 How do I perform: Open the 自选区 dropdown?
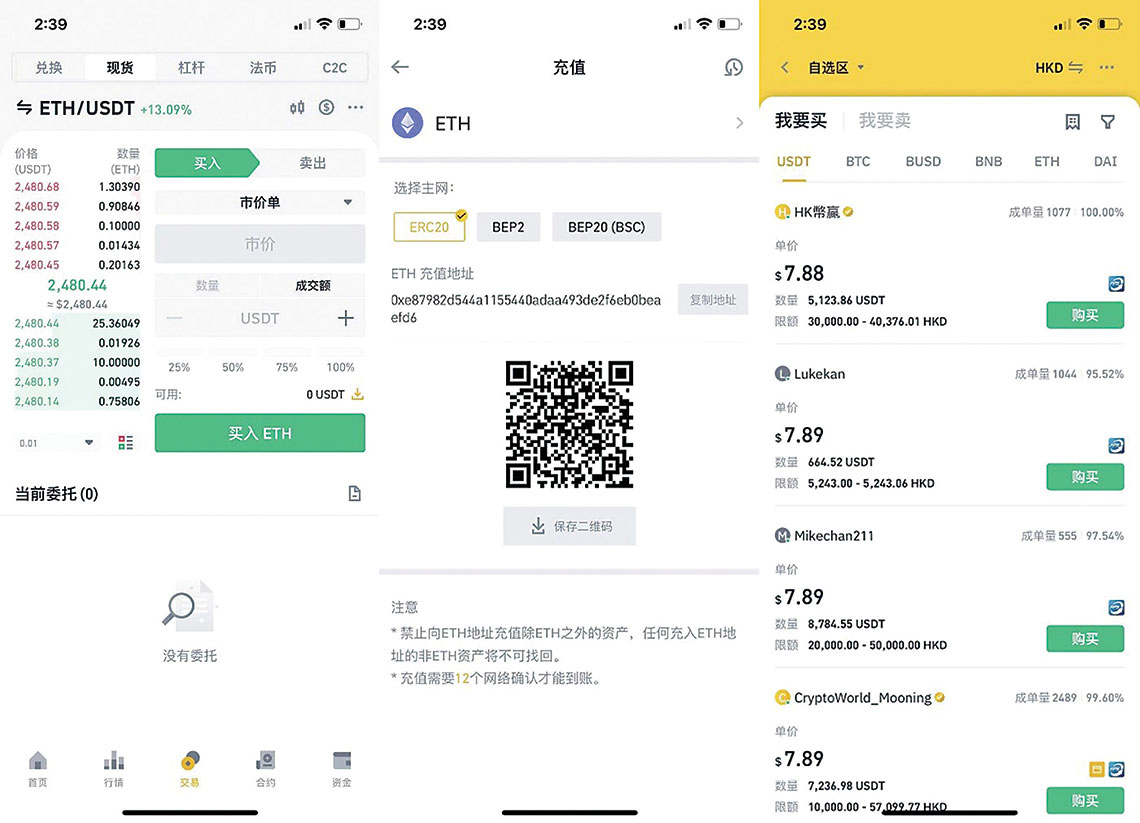click(836, 68)
